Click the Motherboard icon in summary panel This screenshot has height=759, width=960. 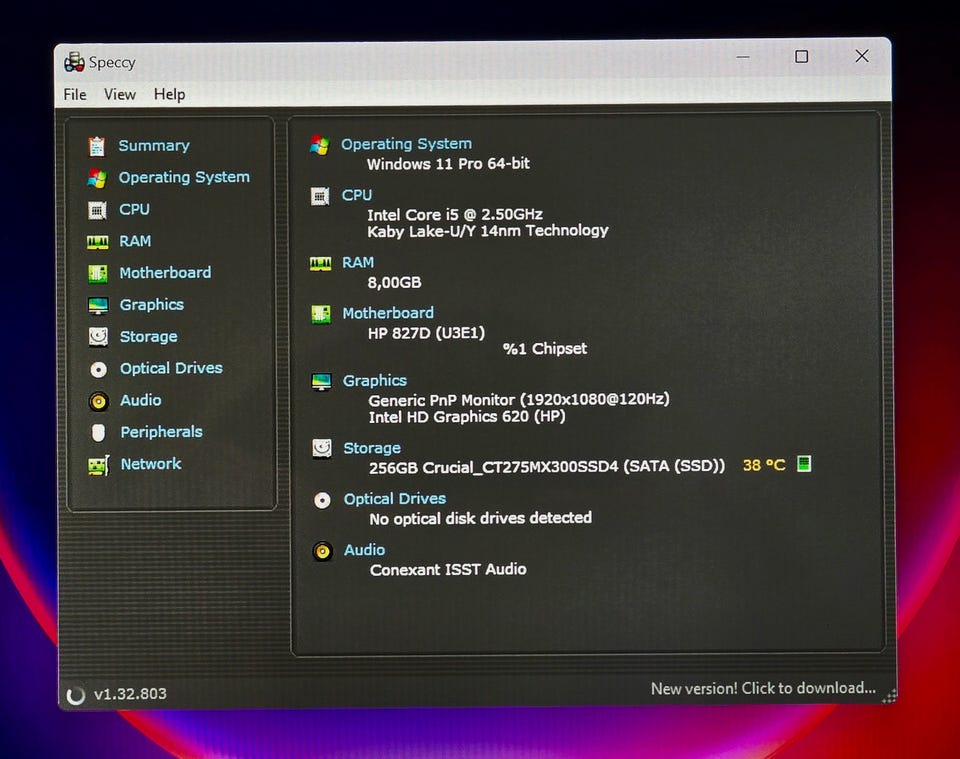point(321,314)
